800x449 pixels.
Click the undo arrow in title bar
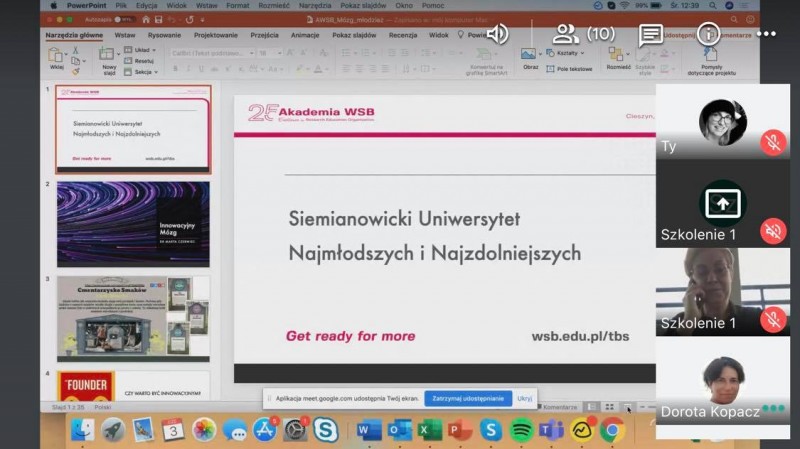click(172, 19)
